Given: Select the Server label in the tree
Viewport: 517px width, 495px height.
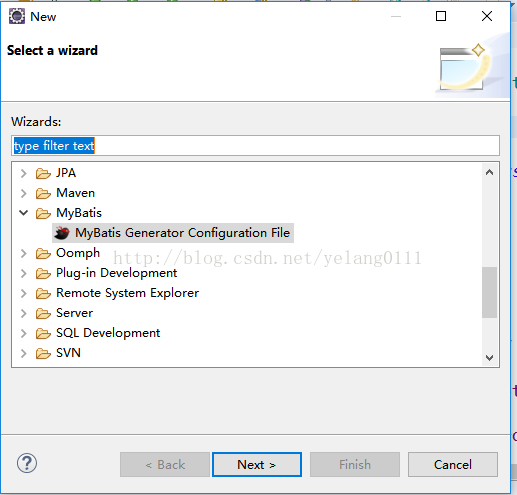Looking at the screenshot, I should point(75,313).
